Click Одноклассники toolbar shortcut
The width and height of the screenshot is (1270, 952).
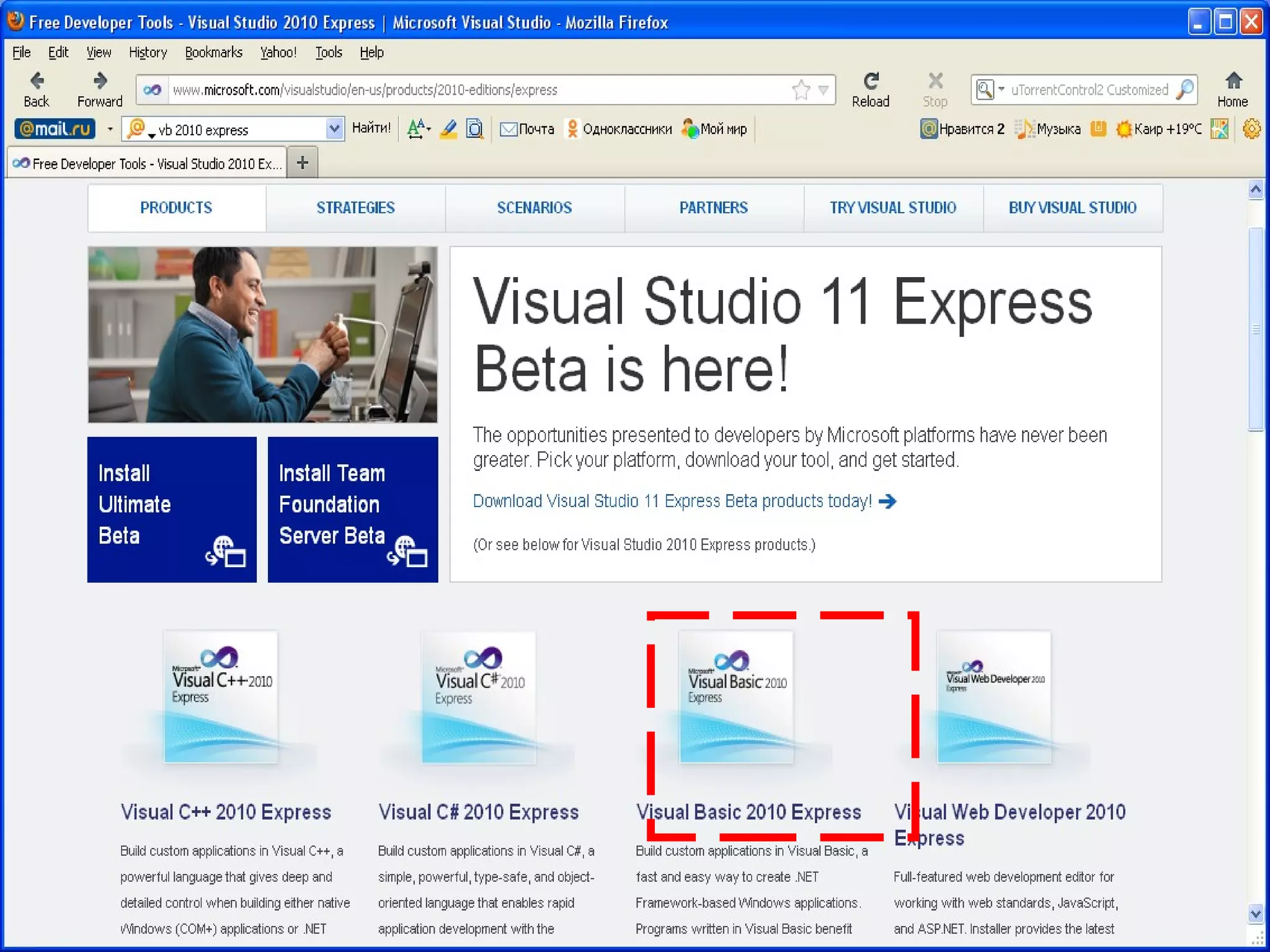pyautogui.click(x=619, y=129)
